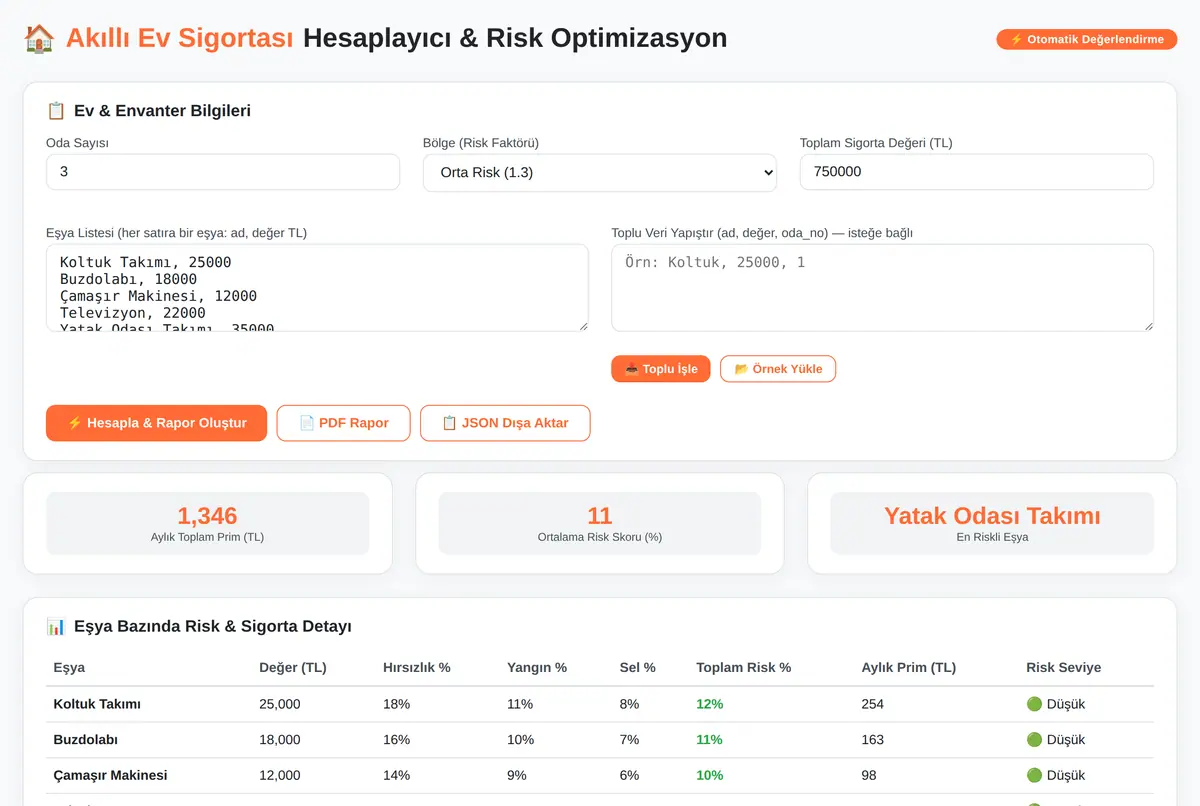Click the green circle in Buzdolabı row
This screenshot has height=806, width=1200.
click(x=1034, y=740)
